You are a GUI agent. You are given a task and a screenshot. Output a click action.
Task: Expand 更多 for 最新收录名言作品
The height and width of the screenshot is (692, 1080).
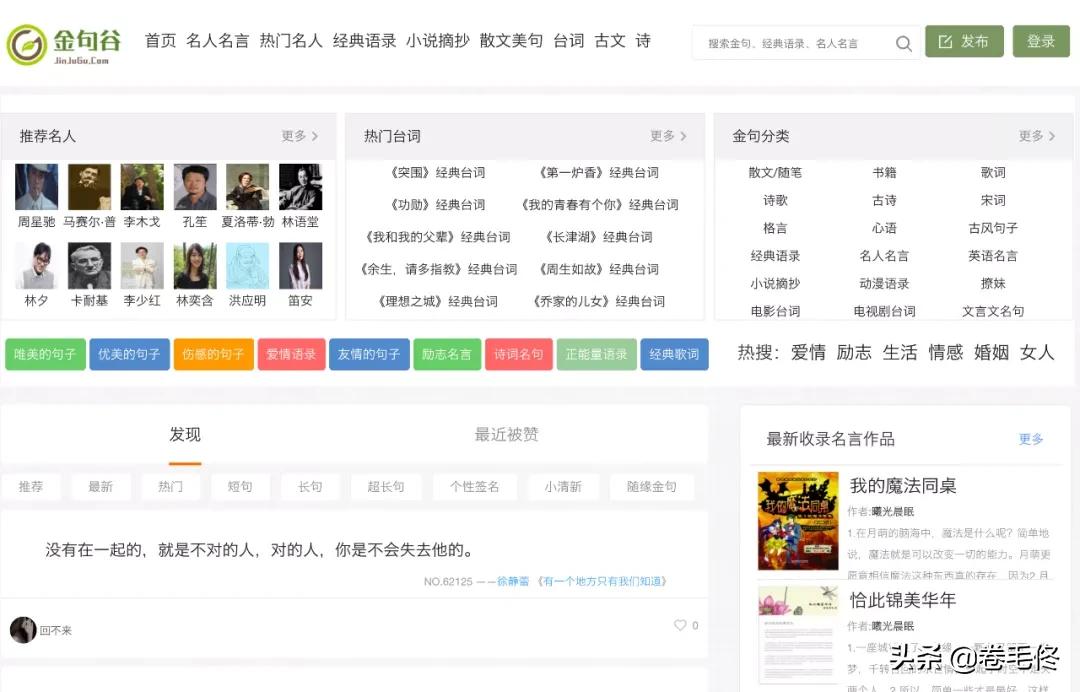(x=1029, y=438)
